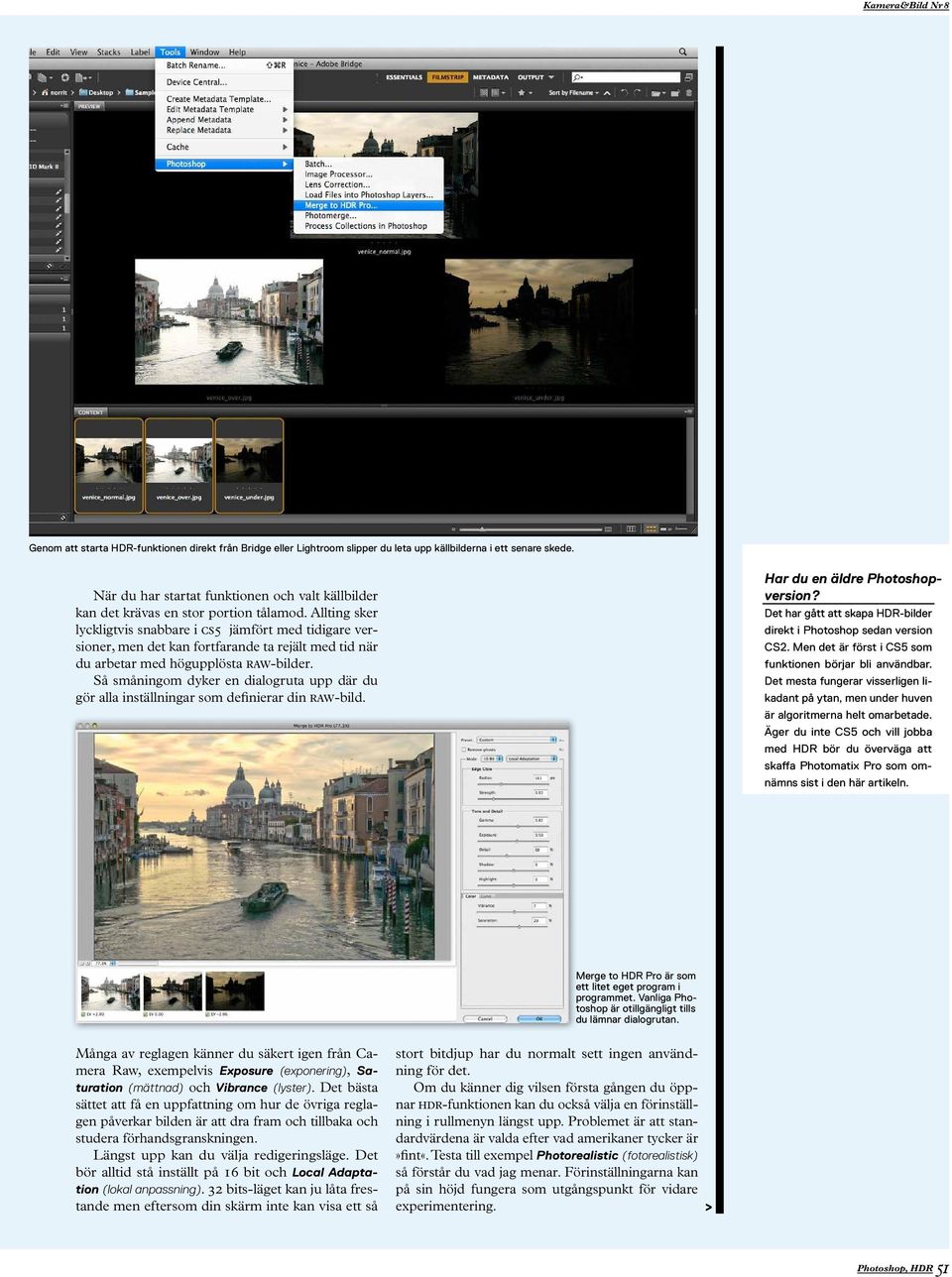Select venice_normal.jpg thumbnail
The width and height of the screenshot is (952, 1277).
coord(109,465)
